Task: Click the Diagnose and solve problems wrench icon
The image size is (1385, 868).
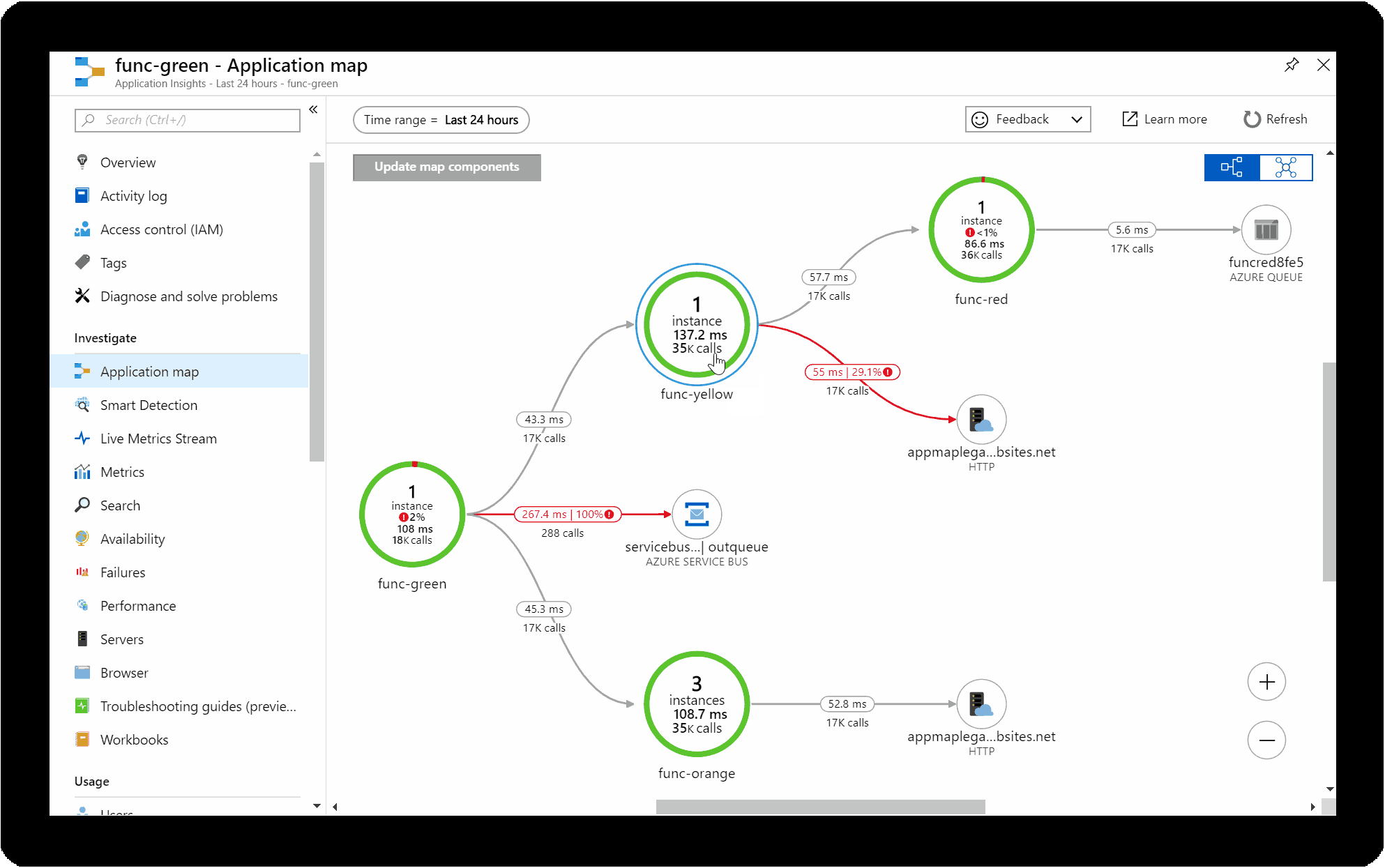Action: click(82, 296)
